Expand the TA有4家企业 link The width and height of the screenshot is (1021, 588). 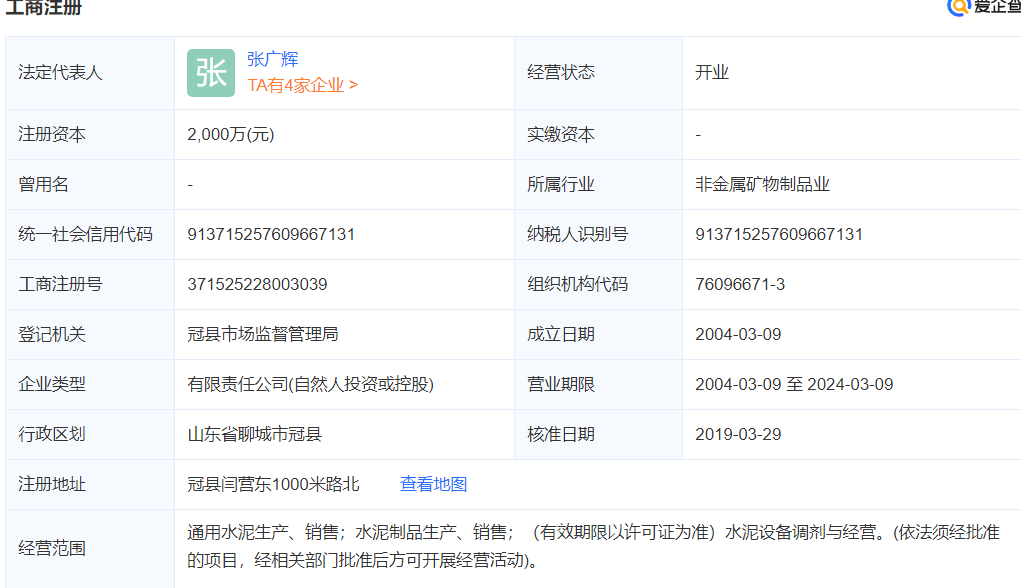pos(302,85)
